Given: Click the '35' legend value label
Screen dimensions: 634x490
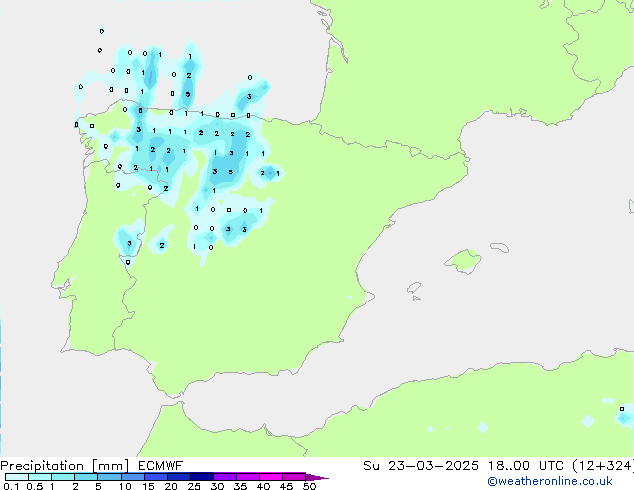Looking at the screenshot, I should (x=240, y=486).
